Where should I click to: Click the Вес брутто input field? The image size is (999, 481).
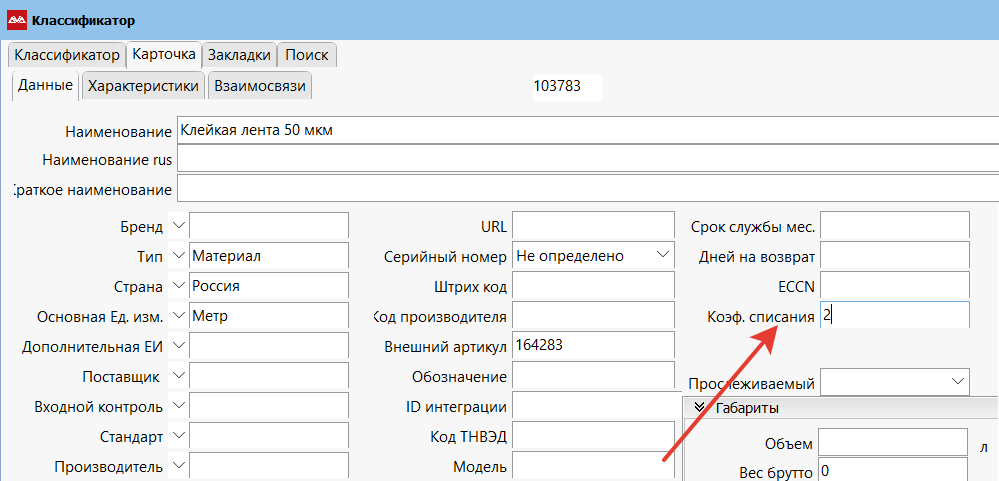pyautogui.click(x=892, y=471)
